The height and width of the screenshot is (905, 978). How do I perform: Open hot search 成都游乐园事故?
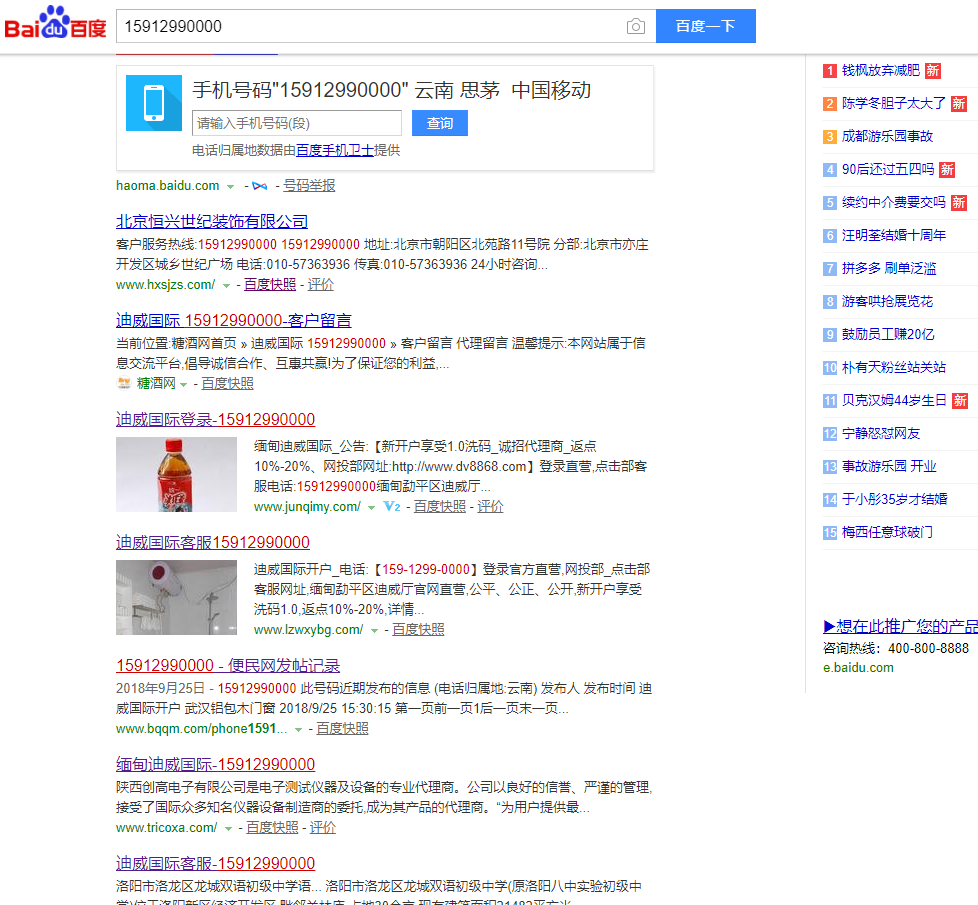point(887,137)
